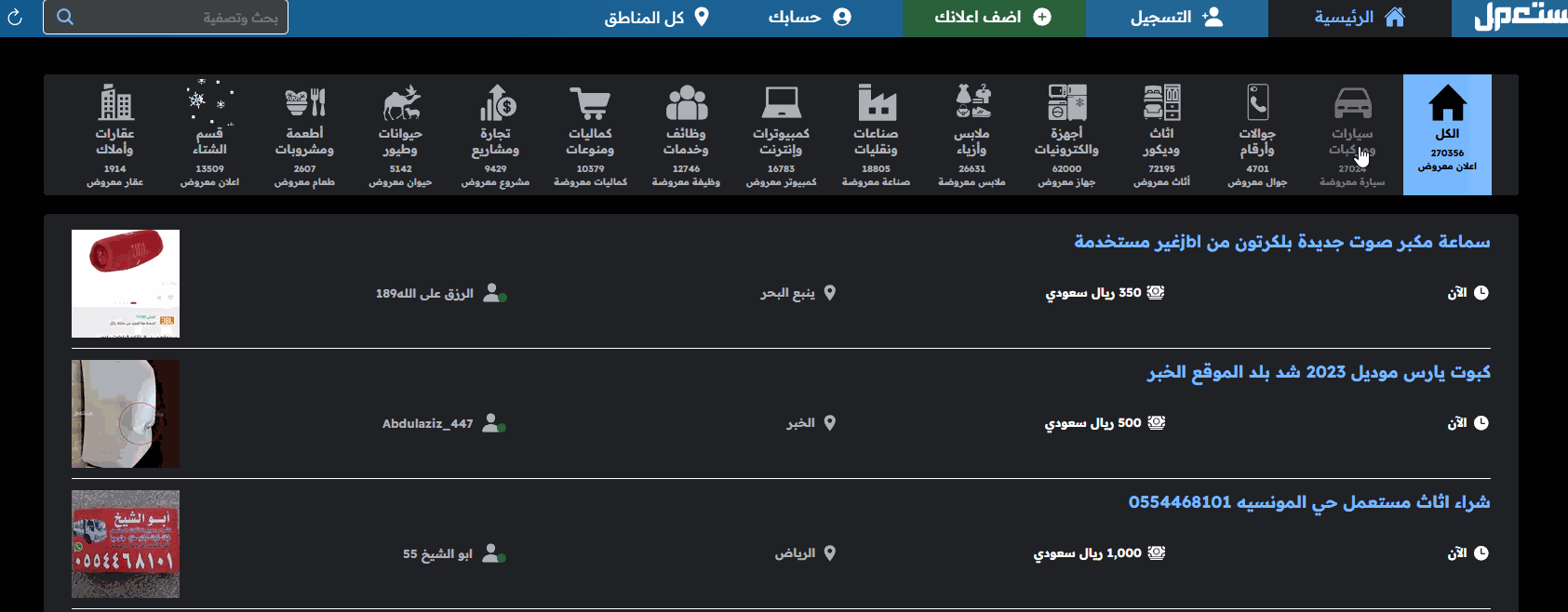This screenshot has height=612, width=1568.
Task: Select the accessories shopping cart icon
Action: pyautogui.click(x=590, y=103)
